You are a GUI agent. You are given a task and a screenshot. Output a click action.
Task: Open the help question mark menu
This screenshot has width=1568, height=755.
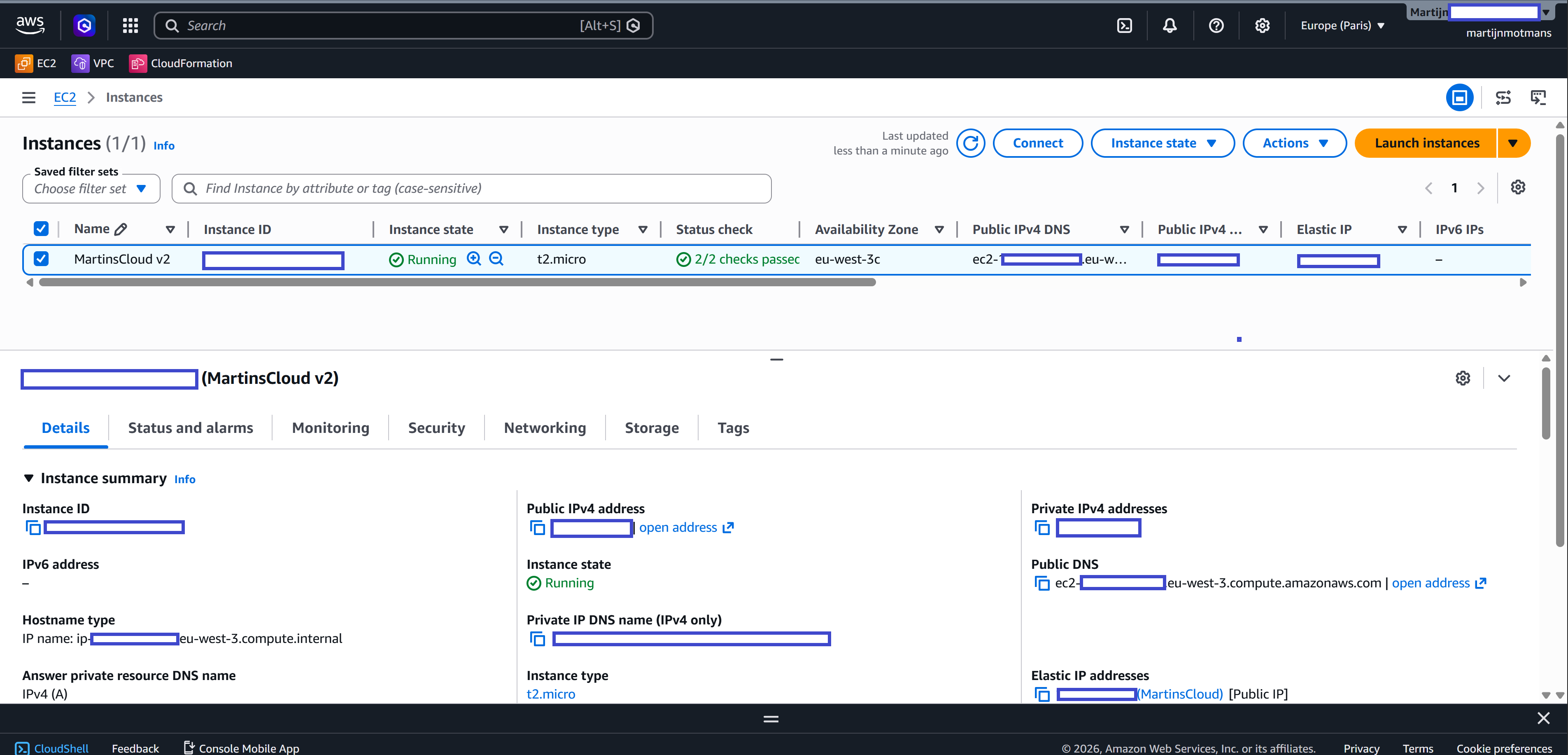(1216, 25)
